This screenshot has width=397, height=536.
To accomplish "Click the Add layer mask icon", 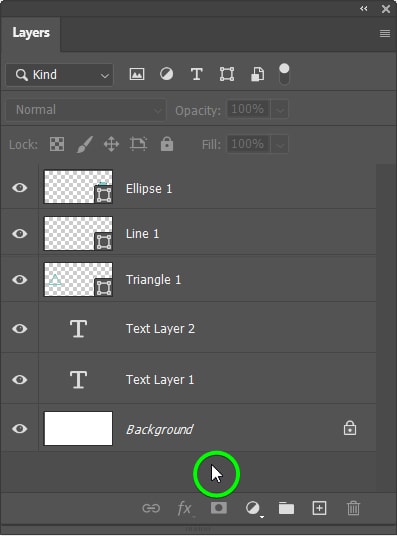I will point(219,508).
